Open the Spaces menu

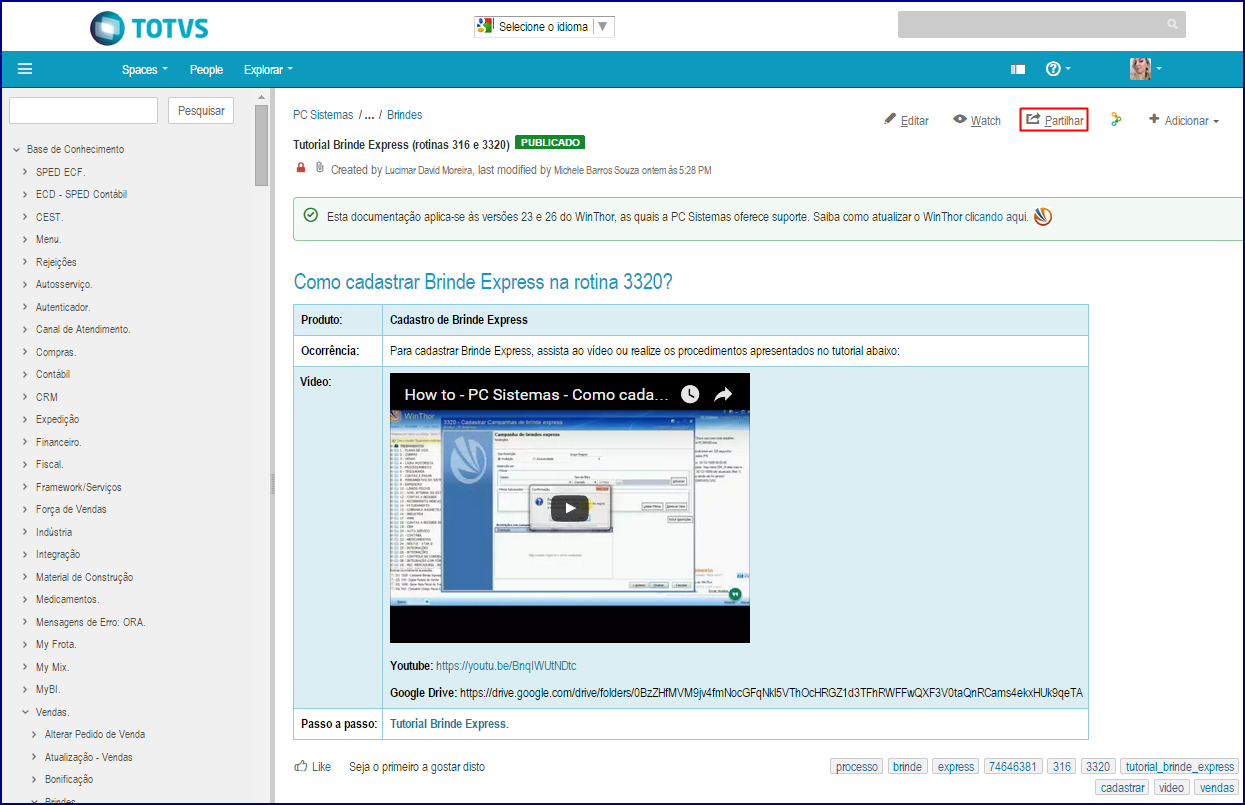[x=145, y=69]
